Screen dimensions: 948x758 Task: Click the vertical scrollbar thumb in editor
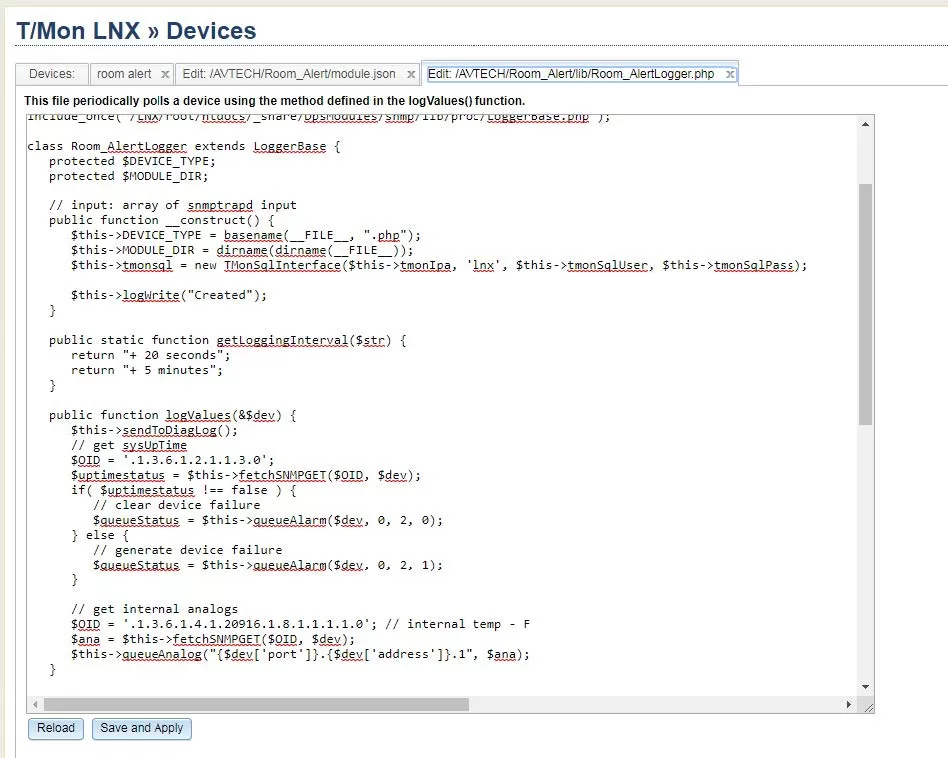pos(865,300)
